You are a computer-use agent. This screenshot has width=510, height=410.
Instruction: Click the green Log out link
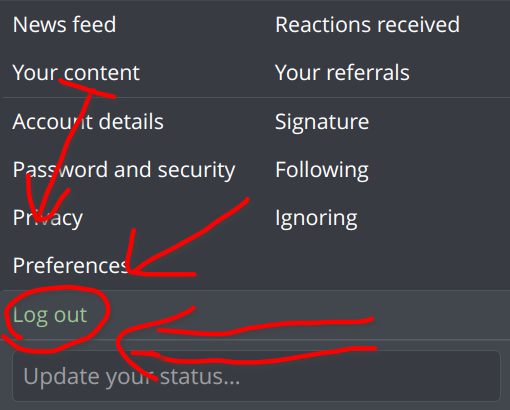click(50, 315)
